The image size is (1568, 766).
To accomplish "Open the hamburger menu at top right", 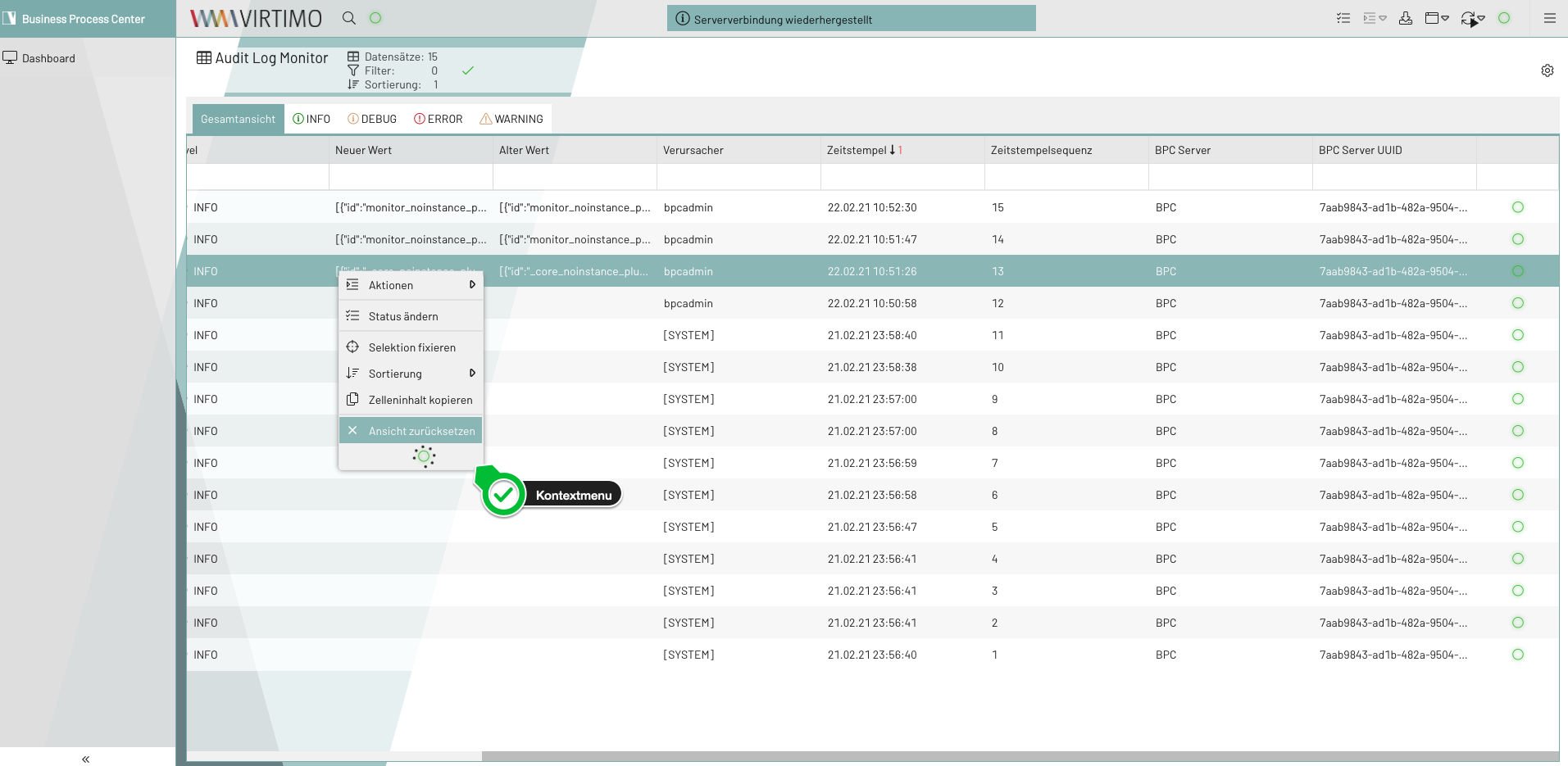I will pos(1549,18).
